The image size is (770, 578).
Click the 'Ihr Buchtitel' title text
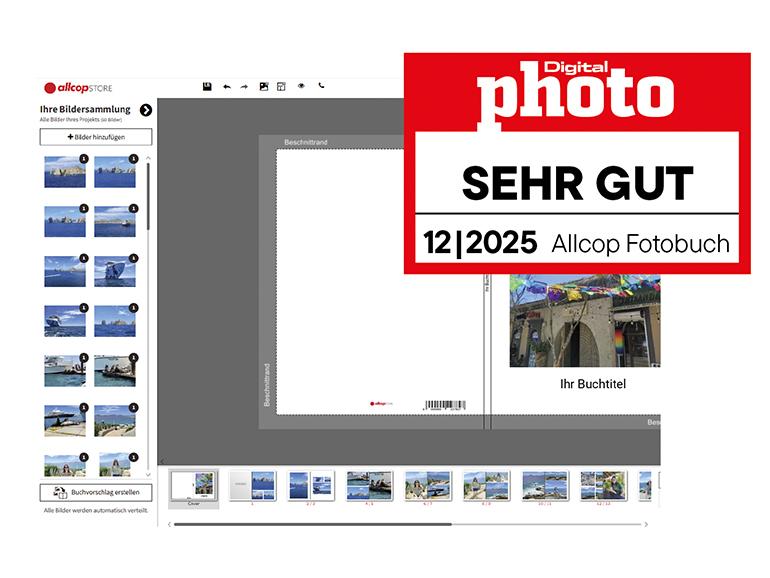tap(593, 384)
